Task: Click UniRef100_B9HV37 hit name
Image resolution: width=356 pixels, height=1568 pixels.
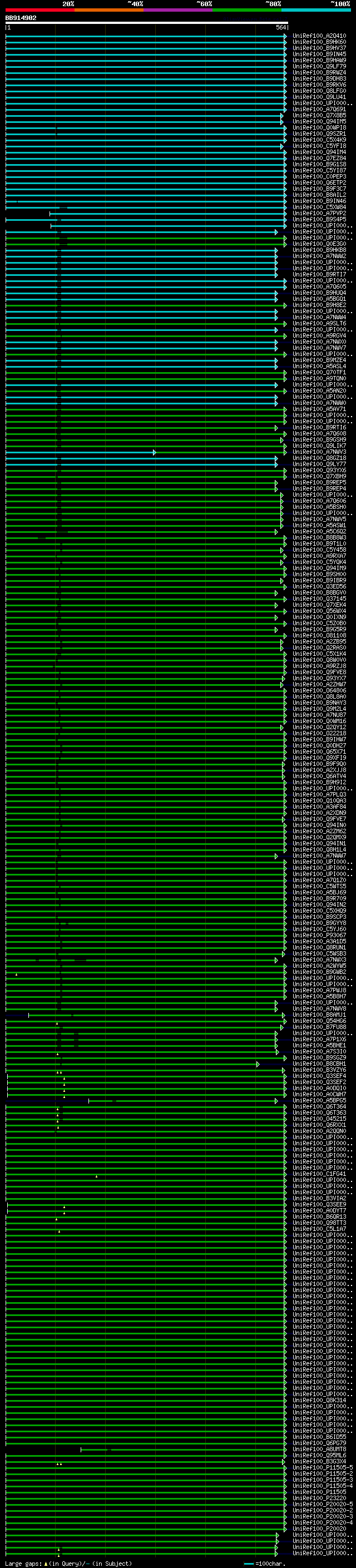Action: [x=319, y=48]
